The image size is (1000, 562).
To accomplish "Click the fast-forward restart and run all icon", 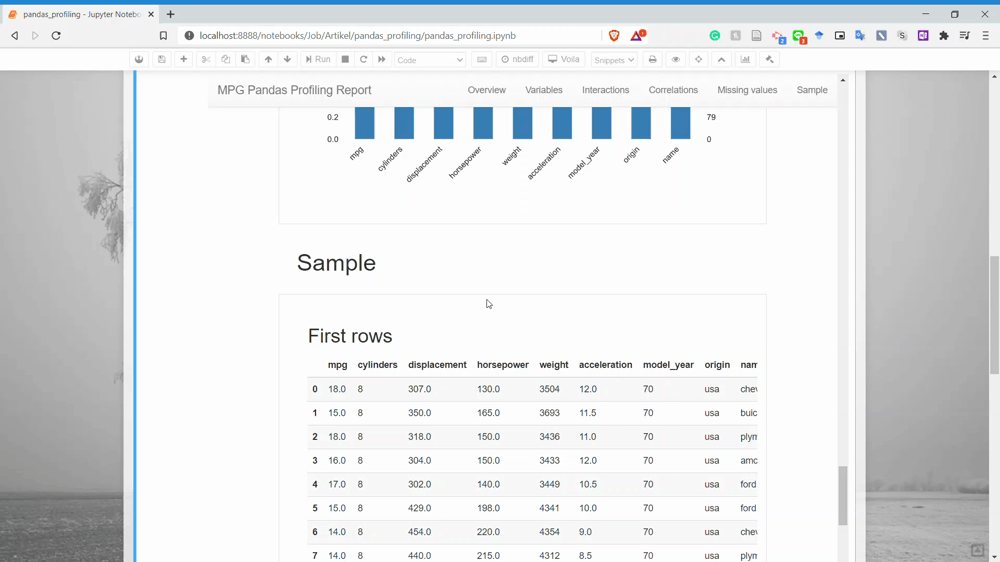I will pos(382,60).
